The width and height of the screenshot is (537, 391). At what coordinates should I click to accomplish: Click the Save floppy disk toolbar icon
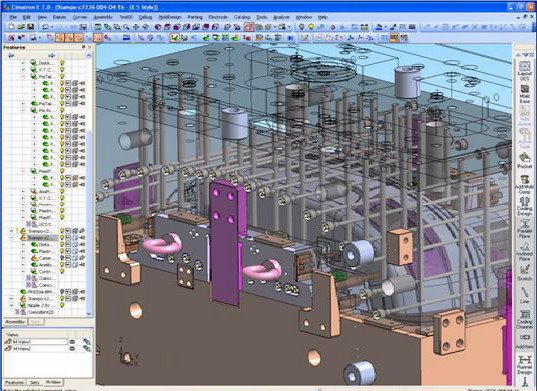coord(30,27)
